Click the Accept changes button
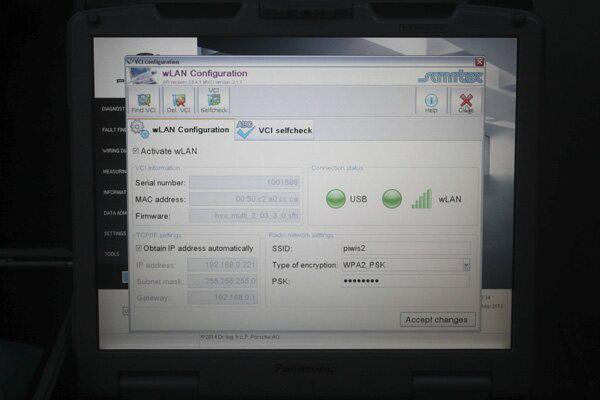This screenshot has width=600, height=400. (437, 320)
